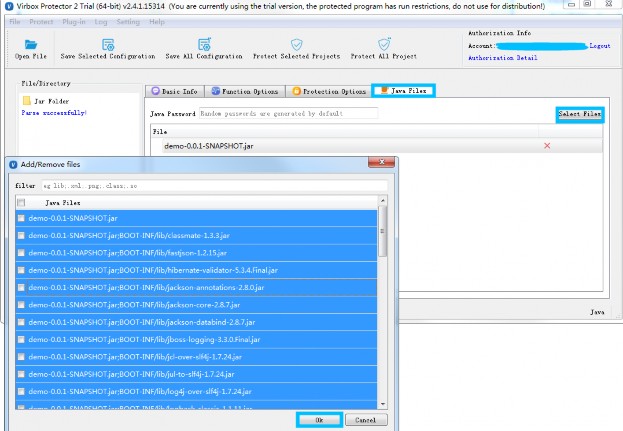The image size is (623, 431).
Task: Open the Log menu
Action: coord(101,22)
